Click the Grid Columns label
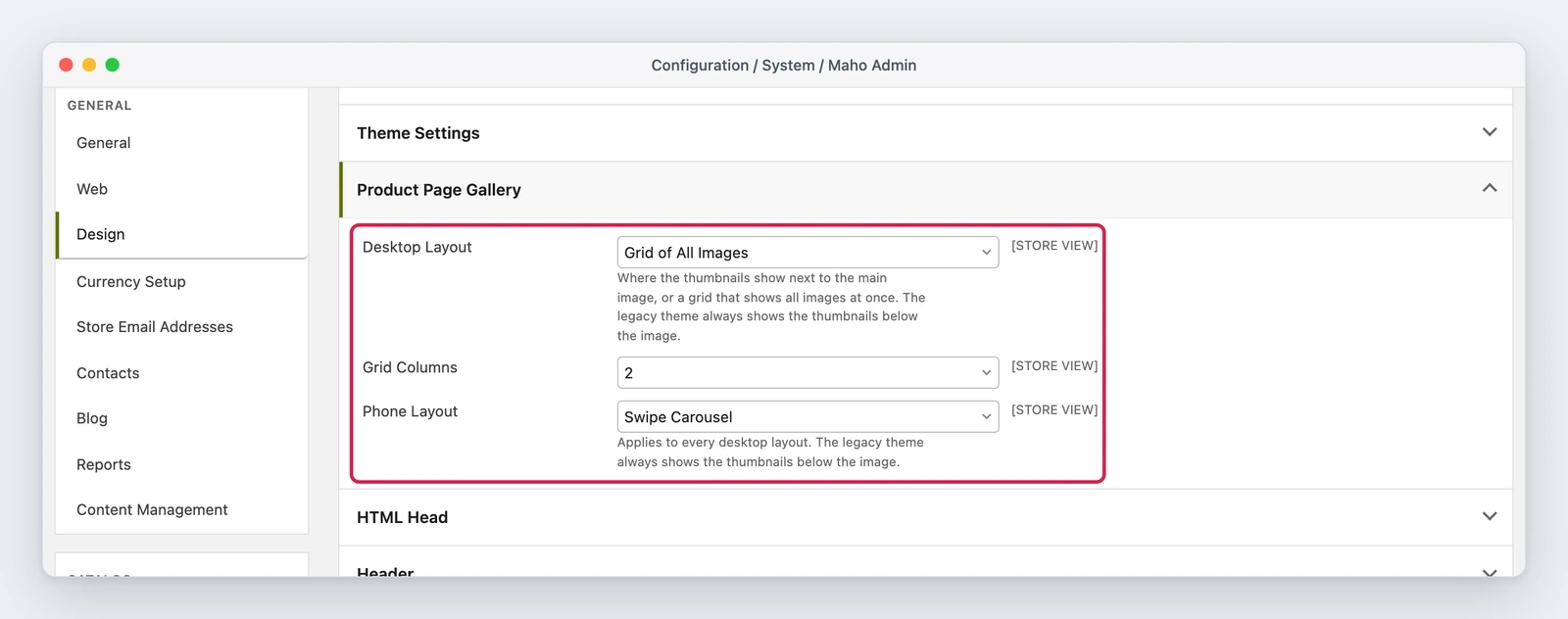Screen dimensions: 1568x619 410,367
